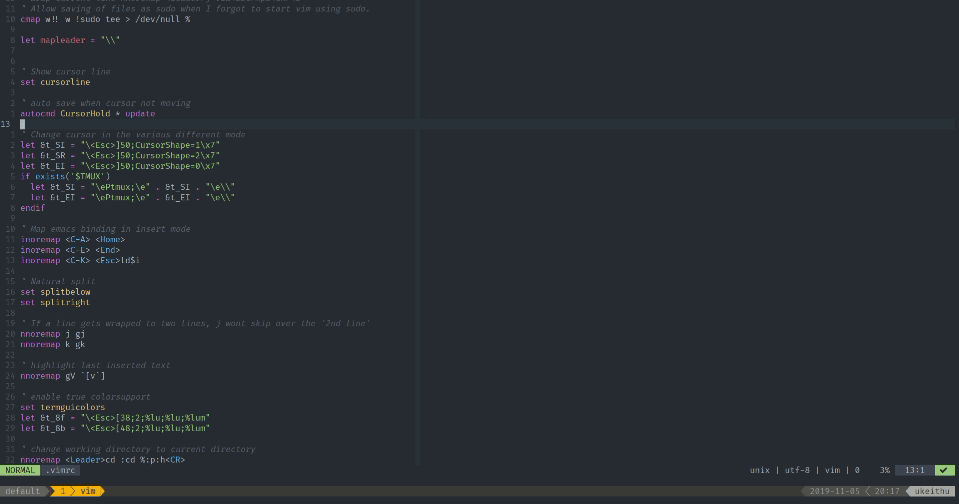The height and width of the screenshot is (504, 959).
Task: Click the comment 'enable true colorsupport'
Action: [x=85, y=396]
